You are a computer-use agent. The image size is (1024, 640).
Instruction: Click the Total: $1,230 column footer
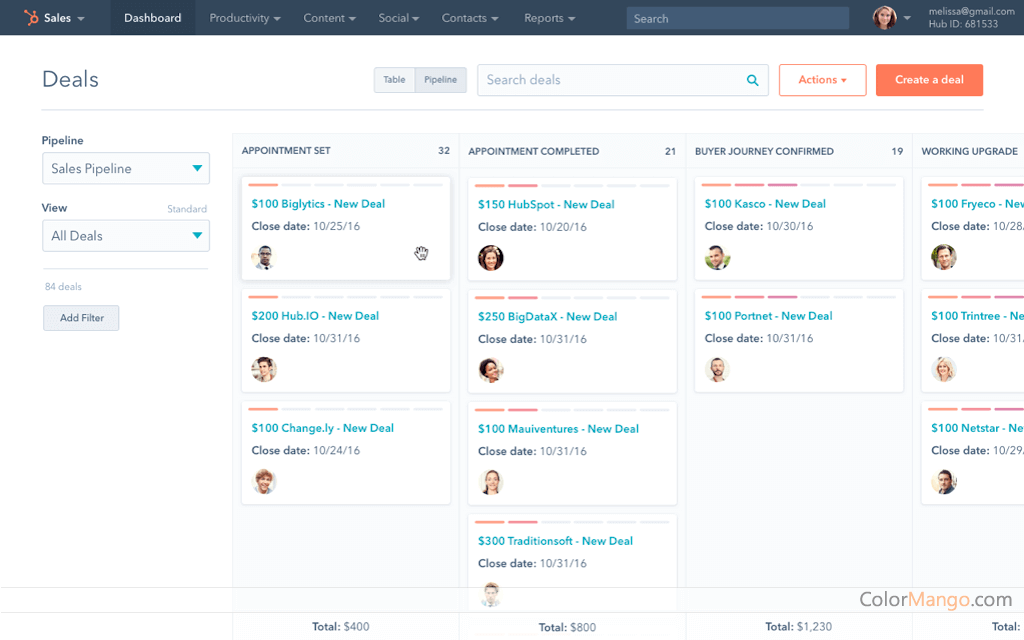[x=798, y=627]
